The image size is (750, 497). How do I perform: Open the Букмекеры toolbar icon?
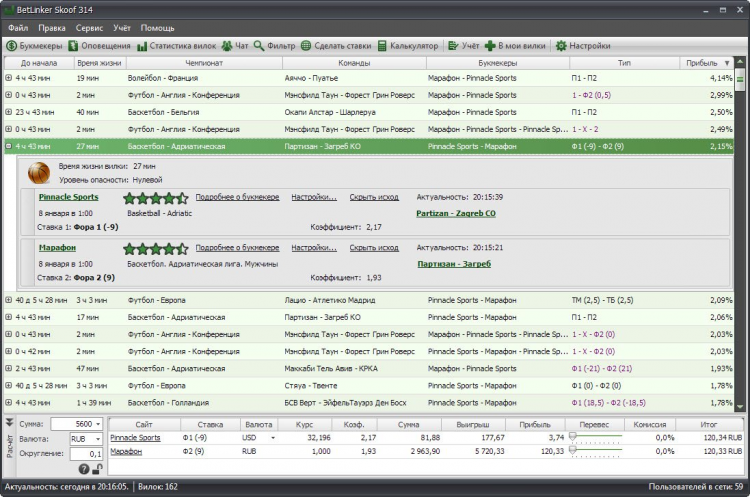pos(11,46)
